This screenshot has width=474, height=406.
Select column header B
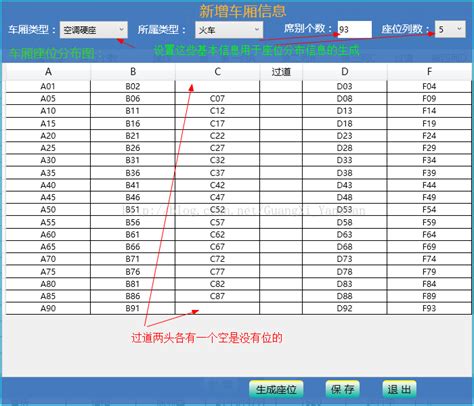click(133, 72)
